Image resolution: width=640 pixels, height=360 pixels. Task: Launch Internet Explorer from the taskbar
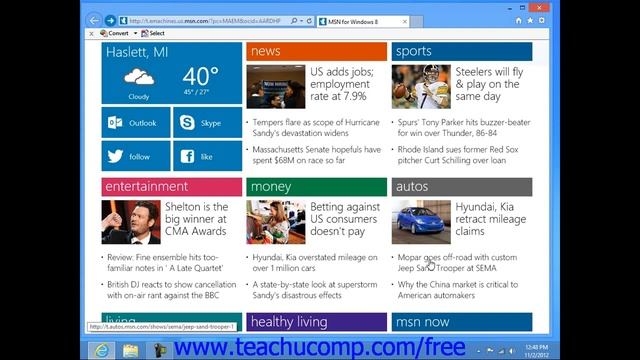point(102,351)
